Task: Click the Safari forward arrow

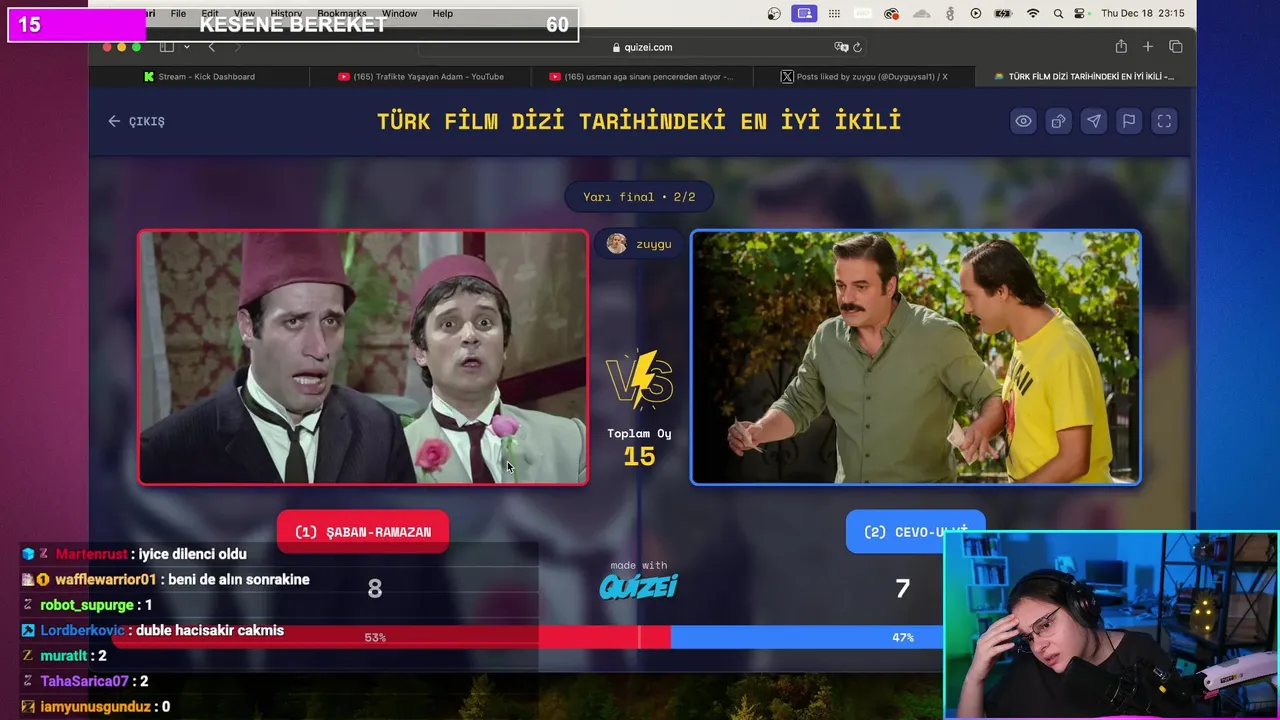Action: pyautogui.click(x=237, y=47)
